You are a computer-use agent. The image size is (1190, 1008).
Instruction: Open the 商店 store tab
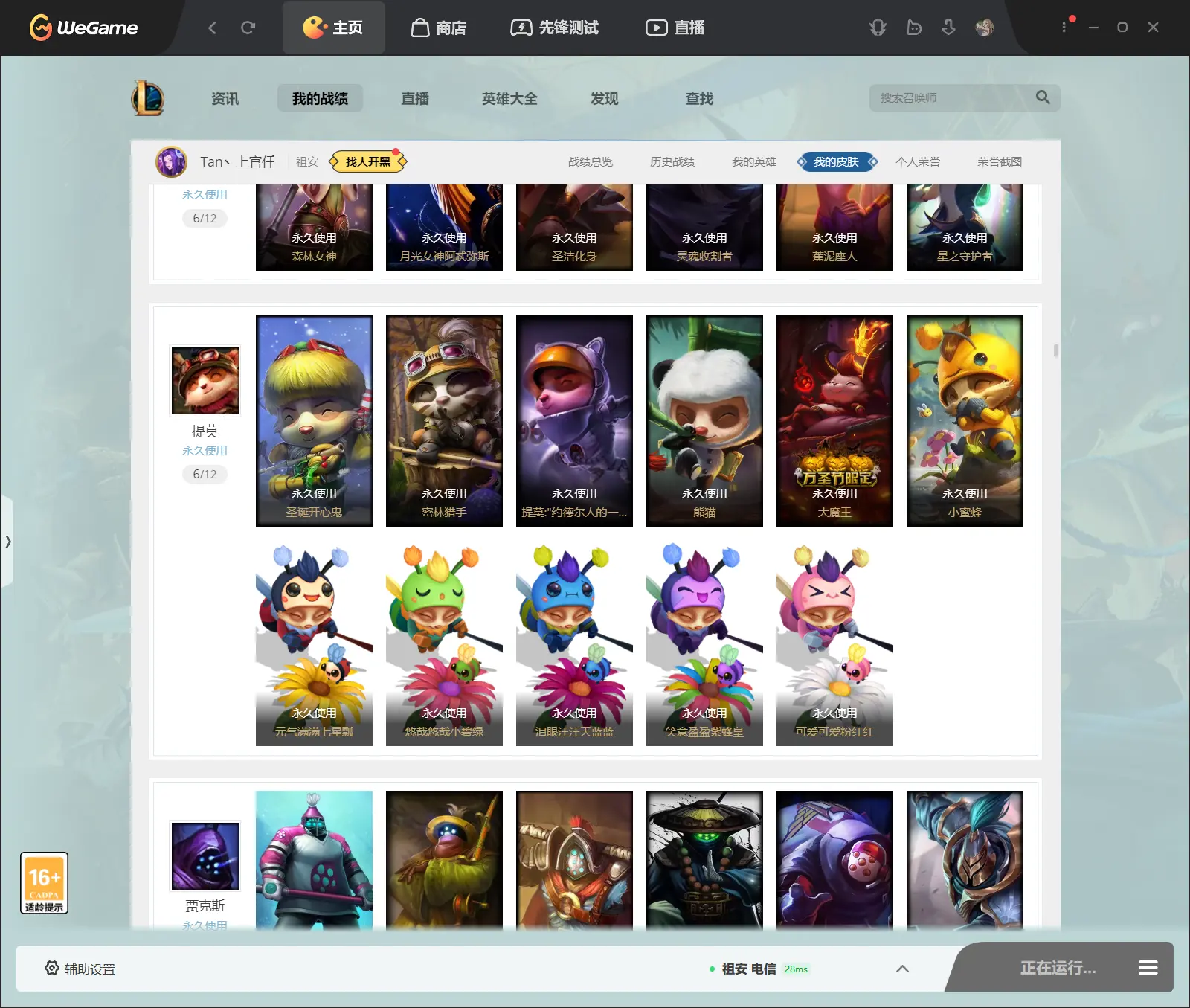tap(439, 28)
